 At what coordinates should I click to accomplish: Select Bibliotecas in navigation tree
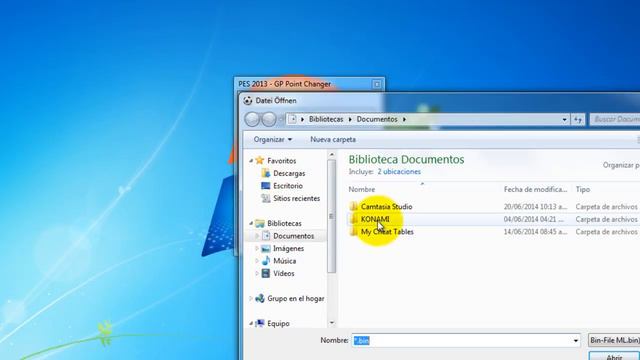284,223
